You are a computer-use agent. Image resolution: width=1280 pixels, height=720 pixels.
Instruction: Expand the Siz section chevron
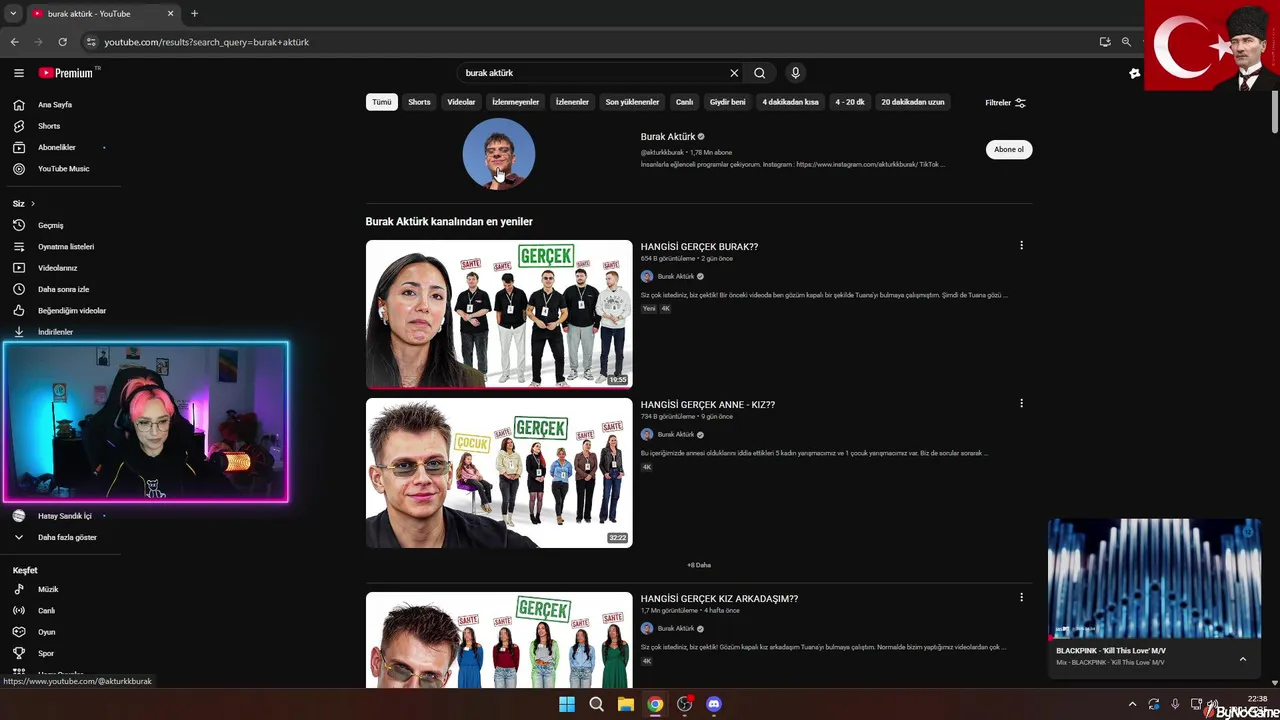tap(32, 204)
